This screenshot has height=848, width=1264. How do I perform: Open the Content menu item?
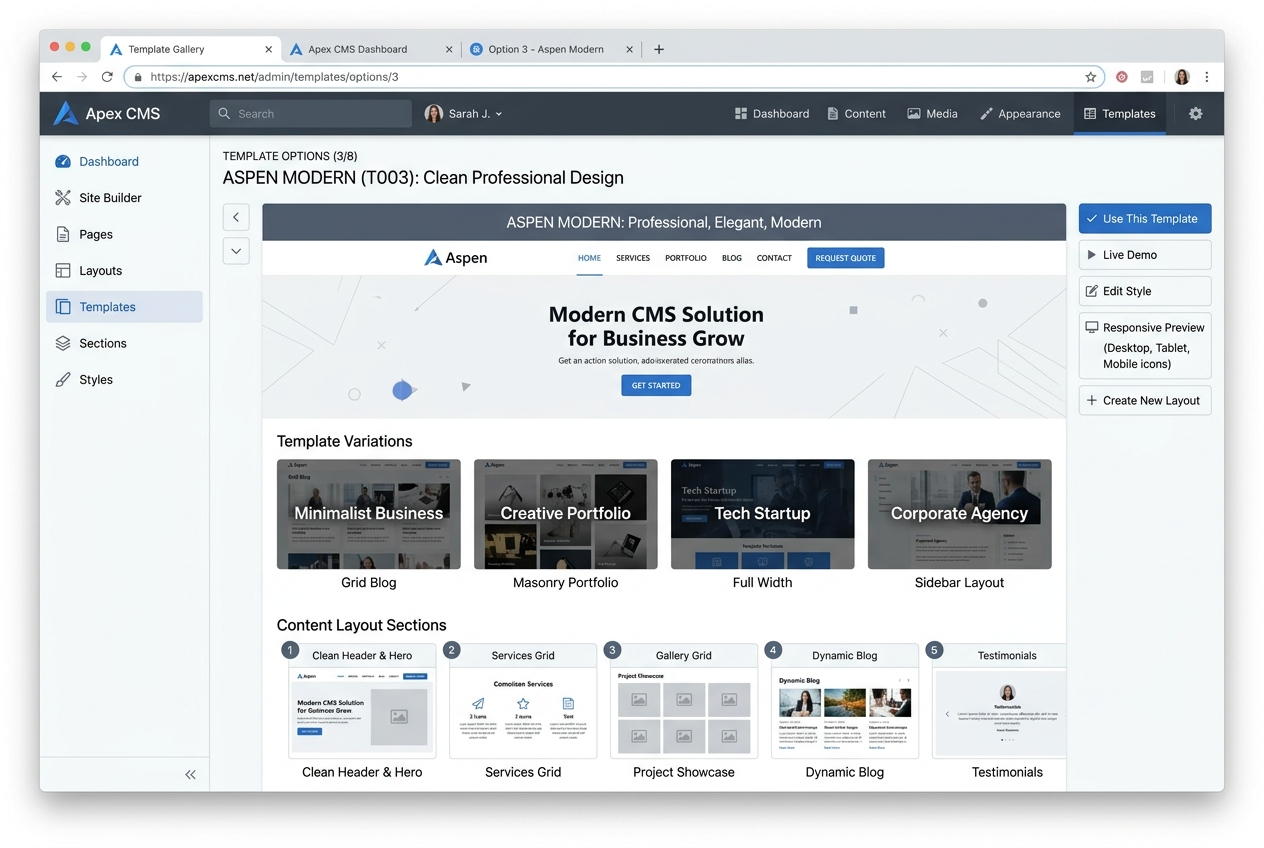[857, 114]
